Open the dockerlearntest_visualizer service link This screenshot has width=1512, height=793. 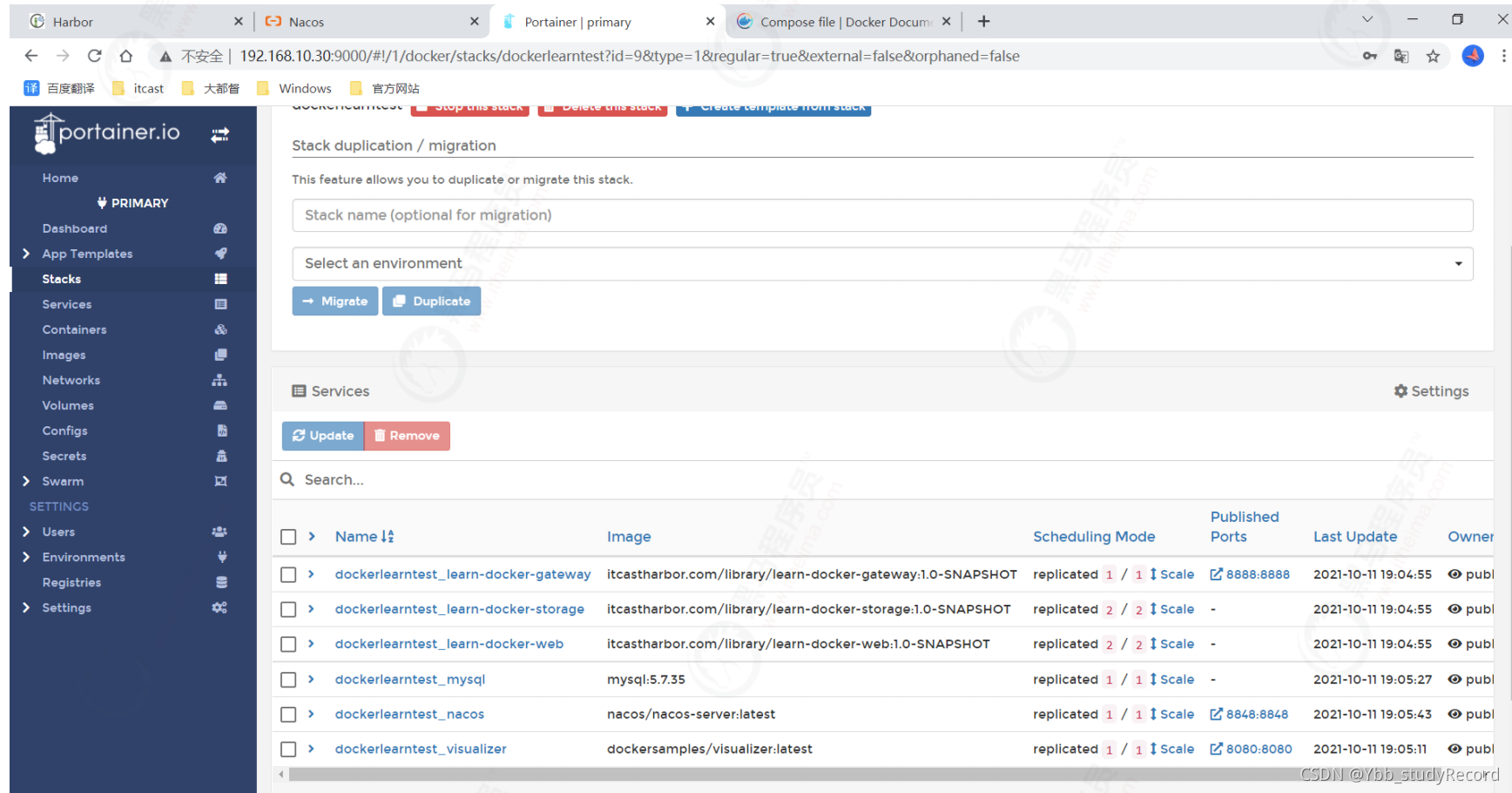click(421, 749)
